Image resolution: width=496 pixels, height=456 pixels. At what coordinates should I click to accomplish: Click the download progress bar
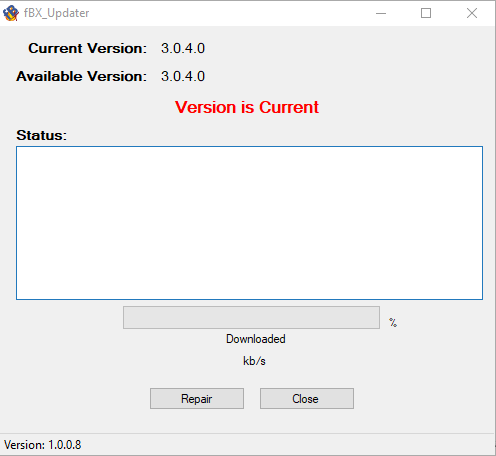click(x=251, y=317)
